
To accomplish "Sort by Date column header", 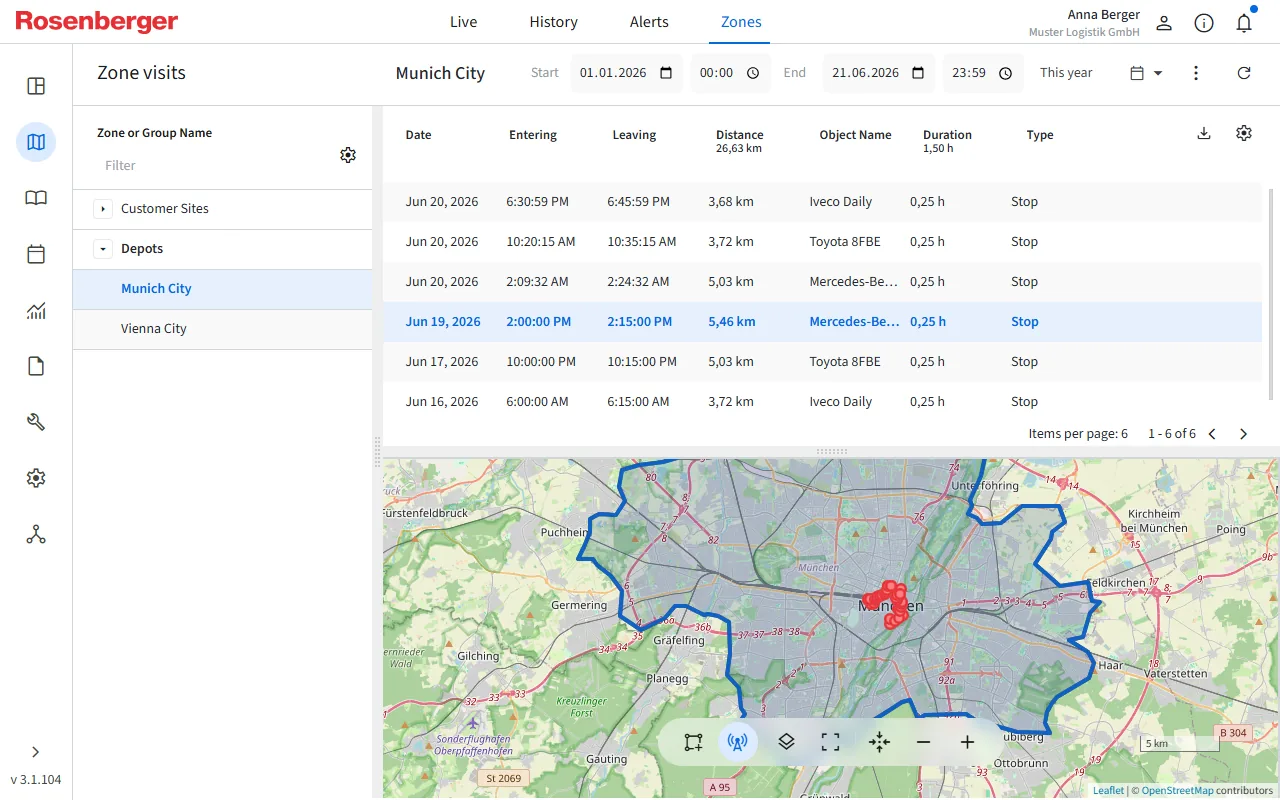I will click(419, 135).
